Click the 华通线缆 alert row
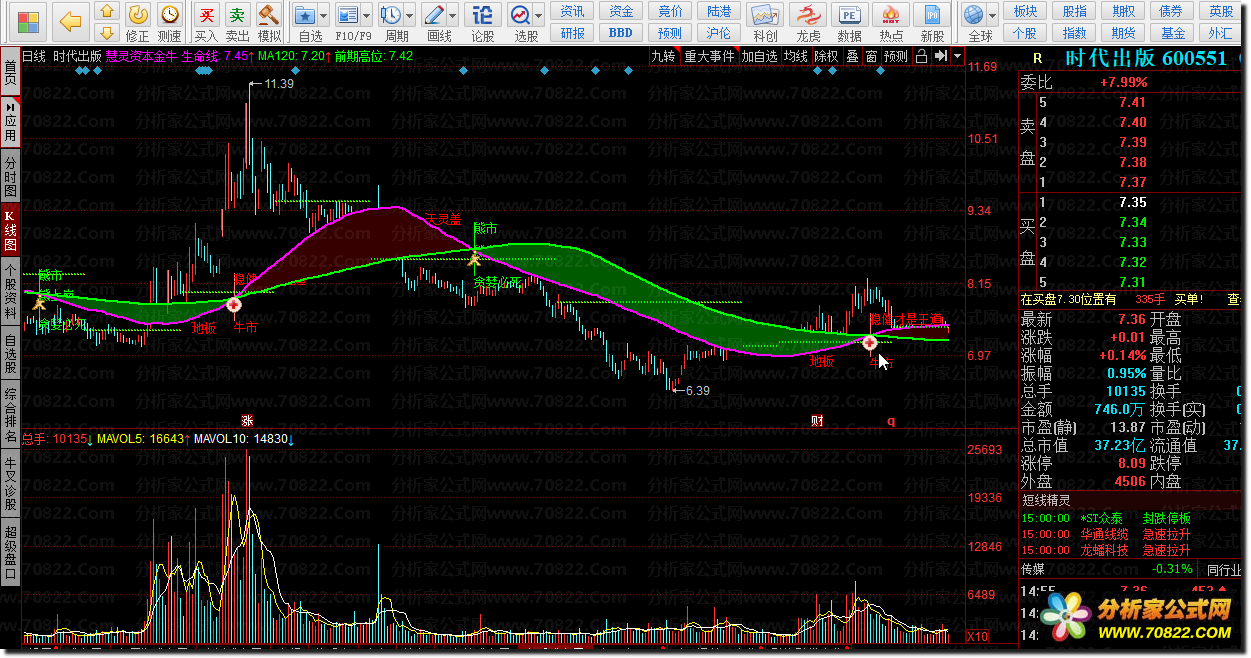The image size is (1251, 658). (1130, 534)
